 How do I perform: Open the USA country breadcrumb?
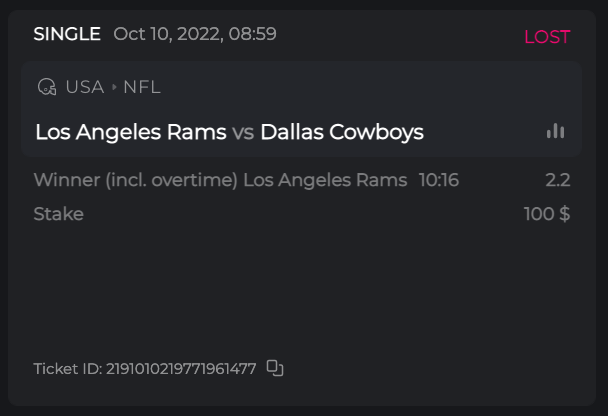(85, 87)
